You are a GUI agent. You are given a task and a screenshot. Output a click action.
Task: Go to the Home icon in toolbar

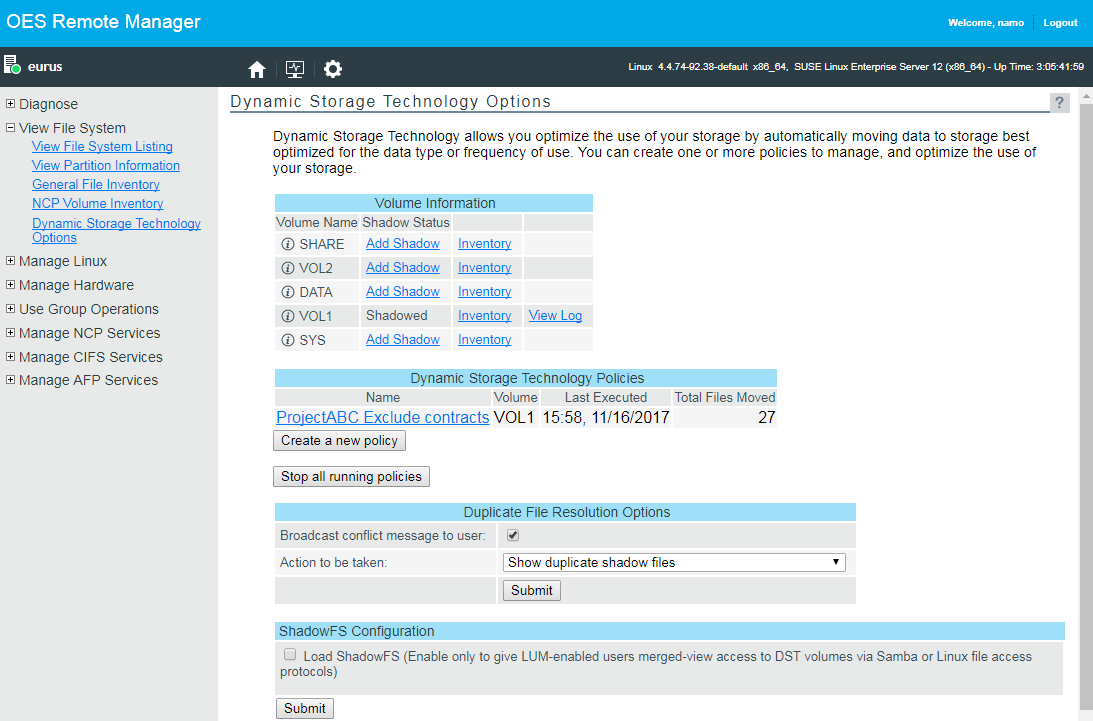257,69
